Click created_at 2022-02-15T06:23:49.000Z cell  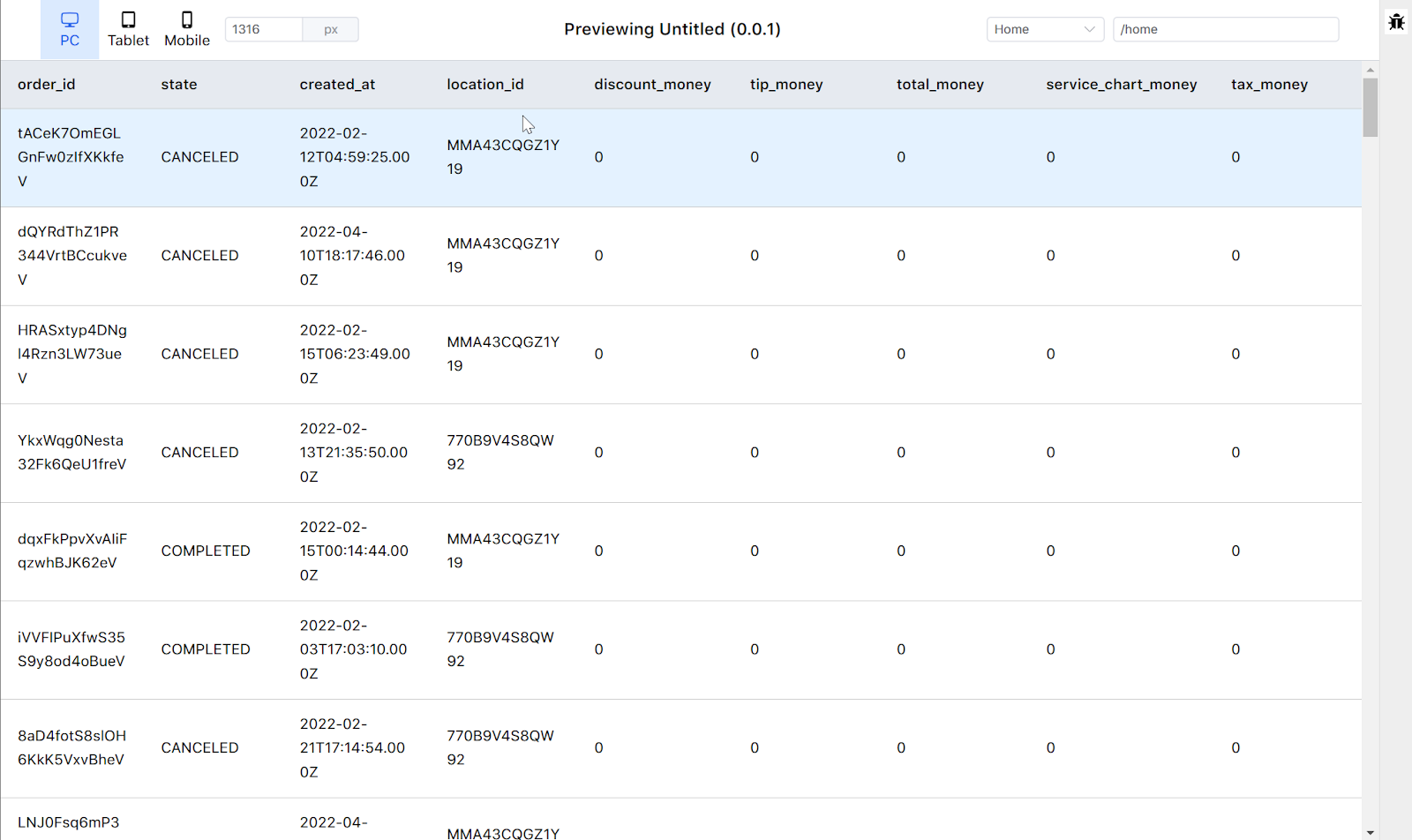tap(355, 354)
